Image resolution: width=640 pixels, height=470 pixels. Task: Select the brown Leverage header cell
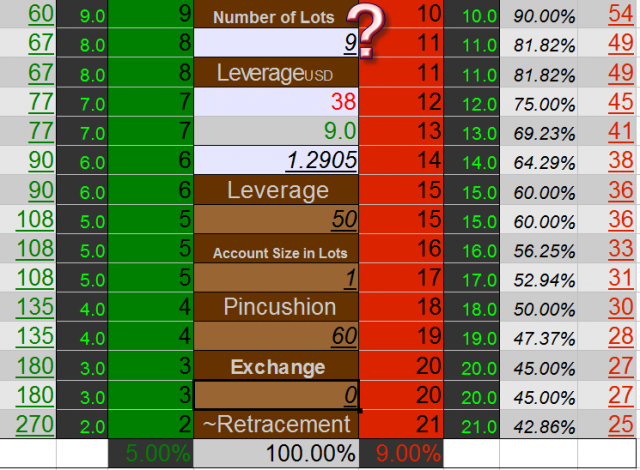click(276, 190)
